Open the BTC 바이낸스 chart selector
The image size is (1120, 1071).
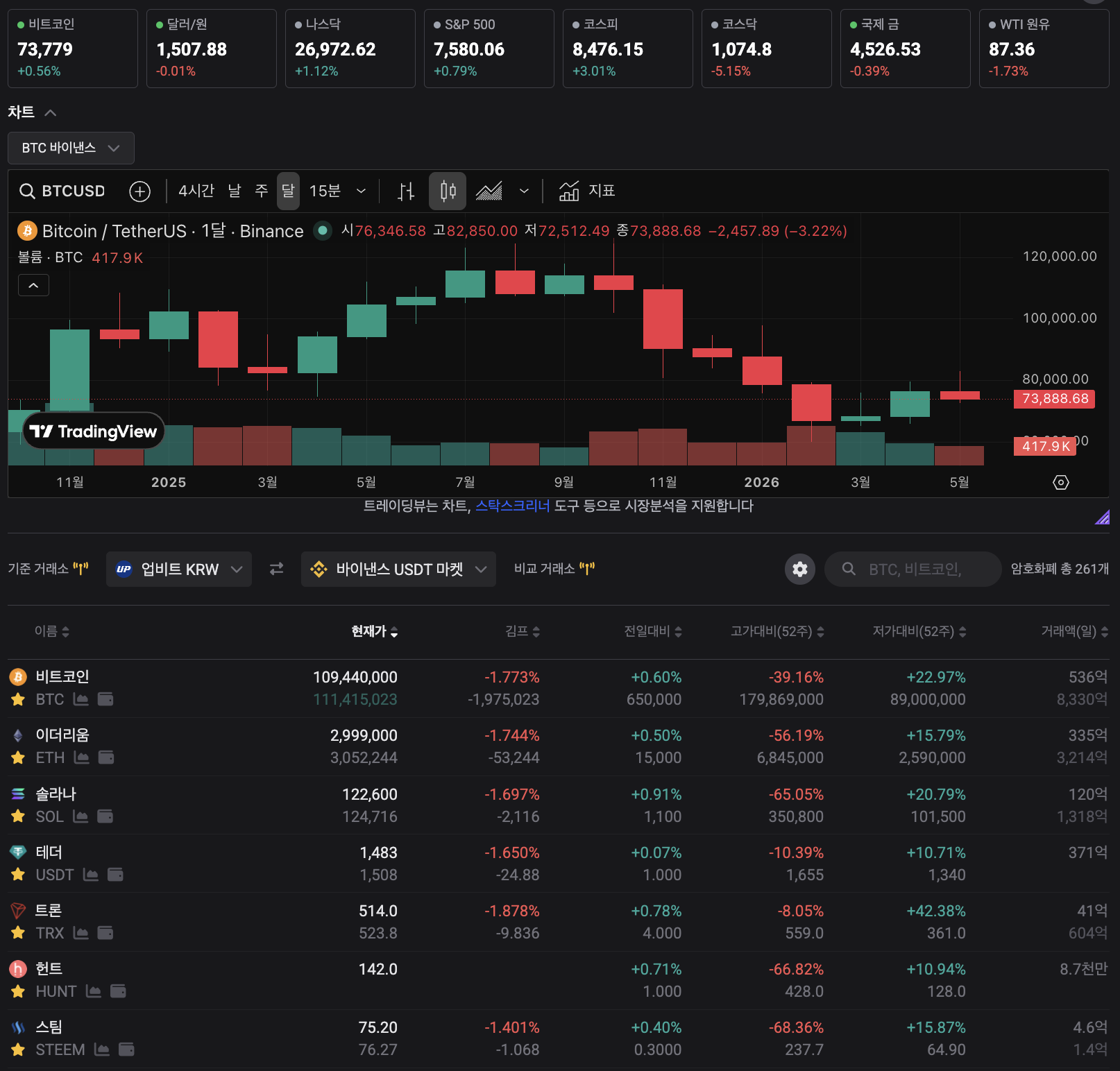pyautogui.click(x=71, y=148)
